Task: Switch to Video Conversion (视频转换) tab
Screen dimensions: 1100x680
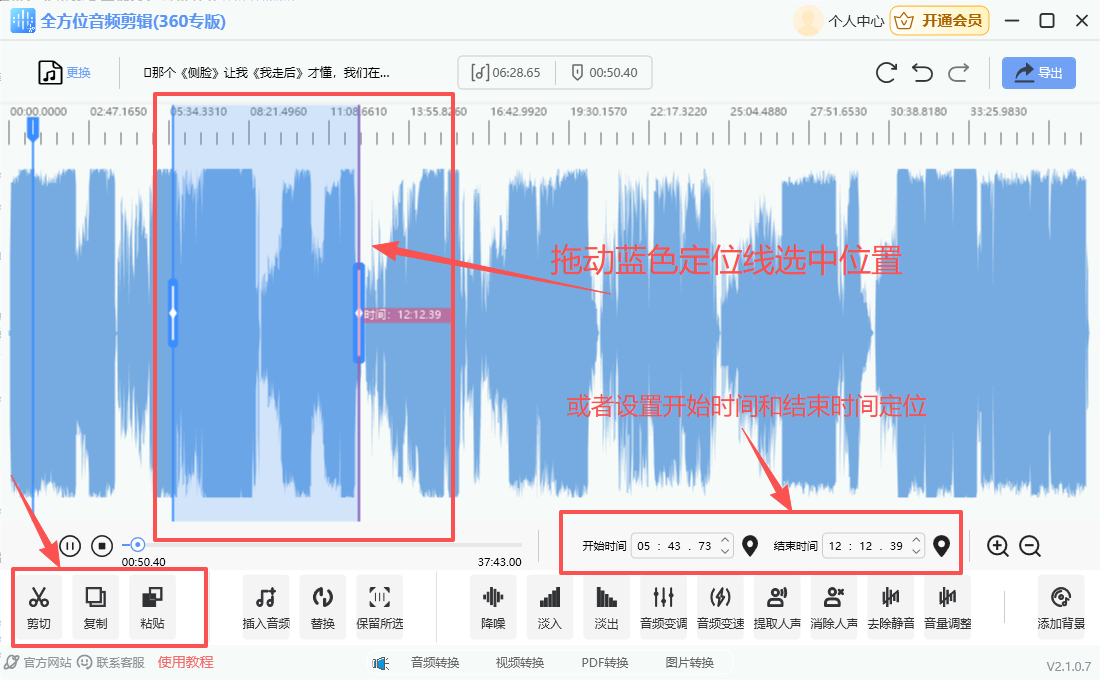Action: [520, 662]
